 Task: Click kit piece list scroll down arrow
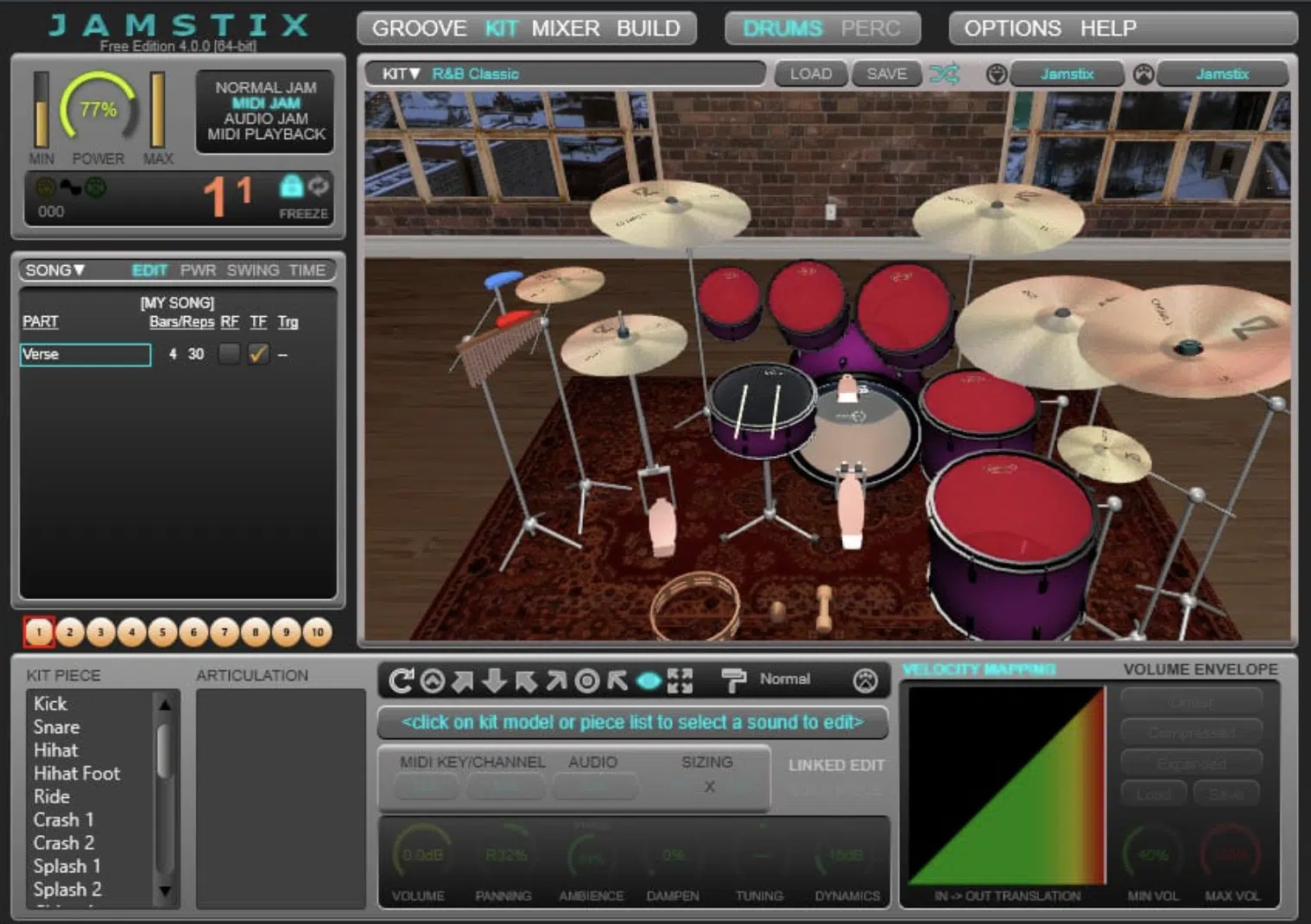click(x=165, y=890)
